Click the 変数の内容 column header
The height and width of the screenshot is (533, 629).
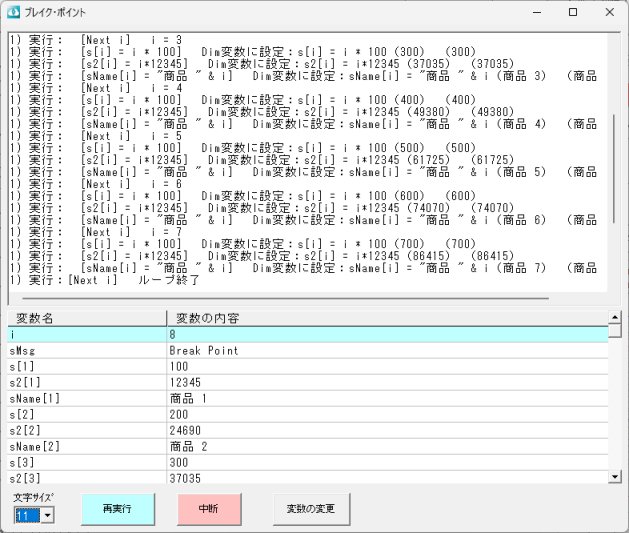pos(387,318)
